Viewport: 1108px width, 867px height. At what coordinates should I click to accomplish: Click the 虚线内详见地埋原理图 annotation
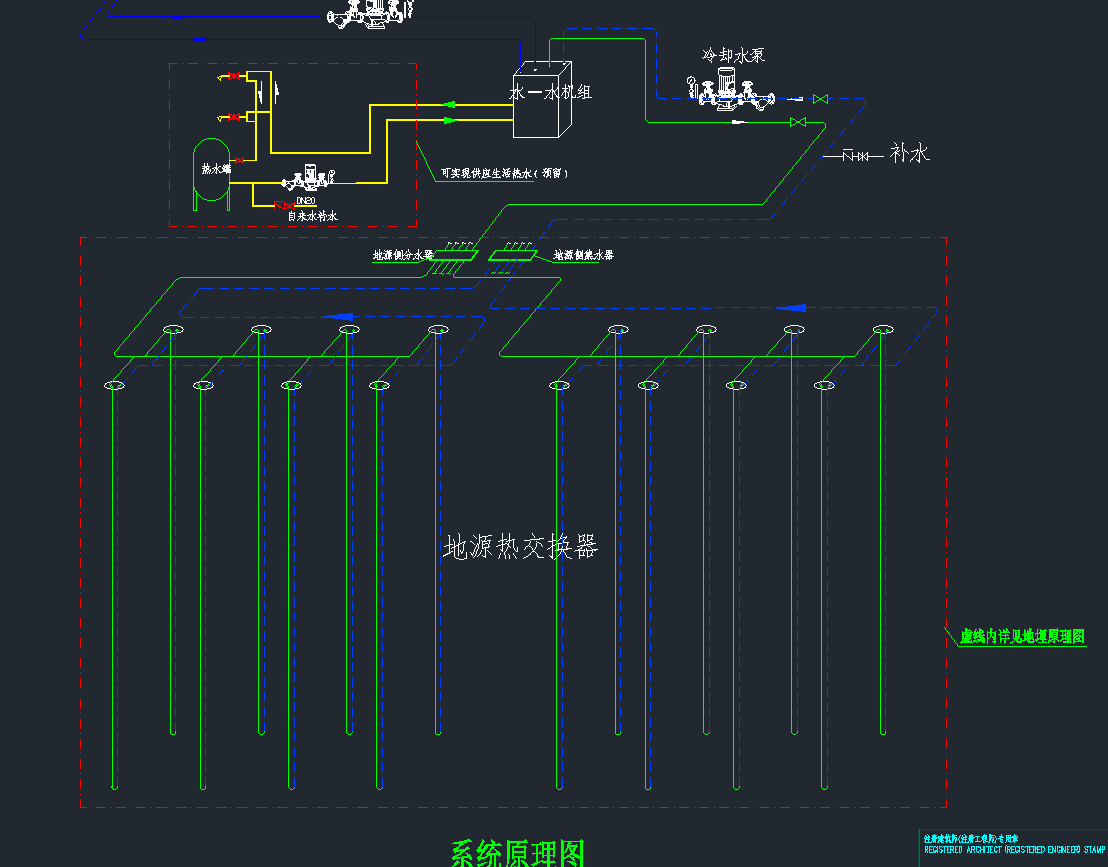[x=1022, y=637]
